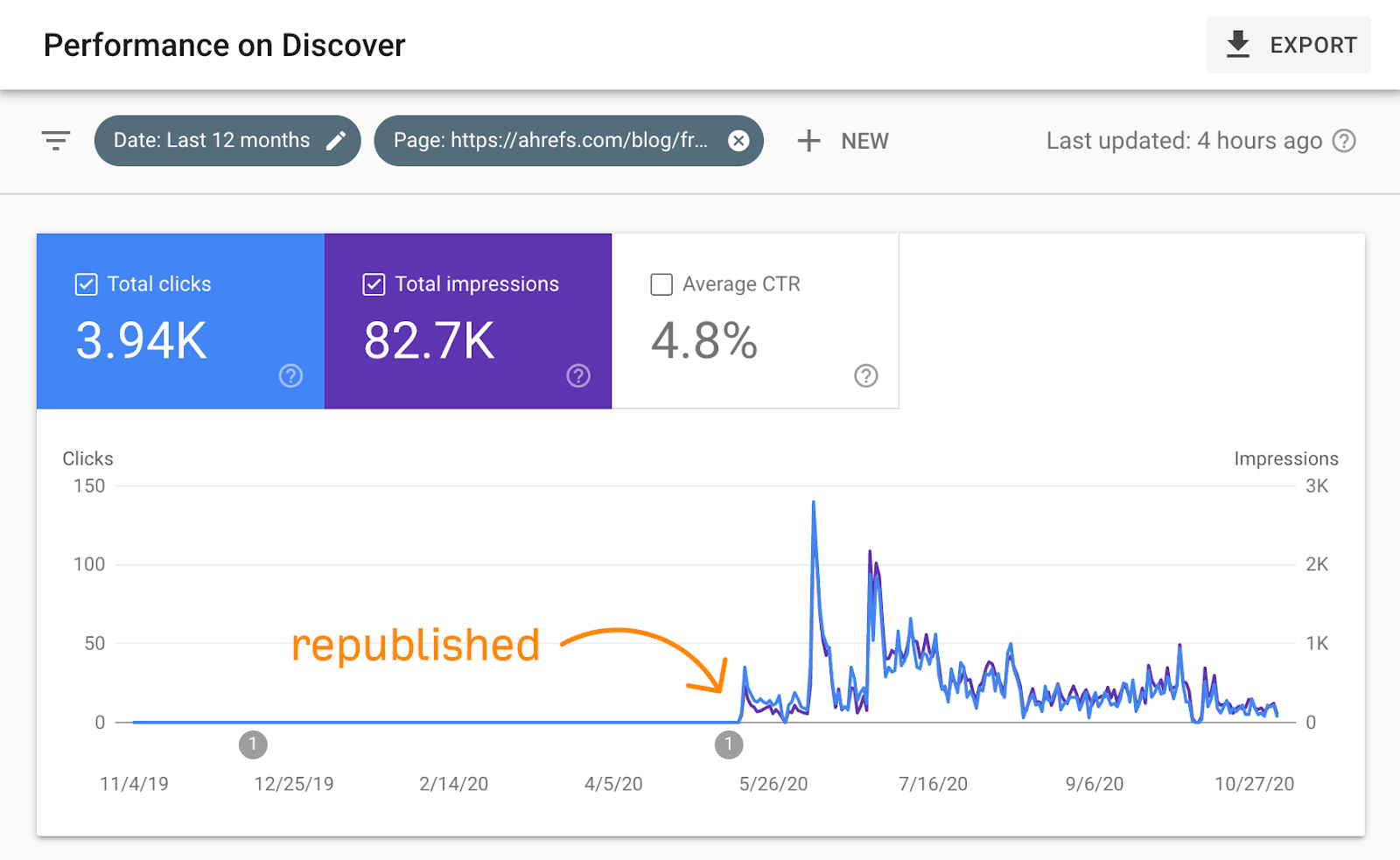Open the help icon on Total impressions card
This screenshot has width=1400, height=860.
coord(577,376)
